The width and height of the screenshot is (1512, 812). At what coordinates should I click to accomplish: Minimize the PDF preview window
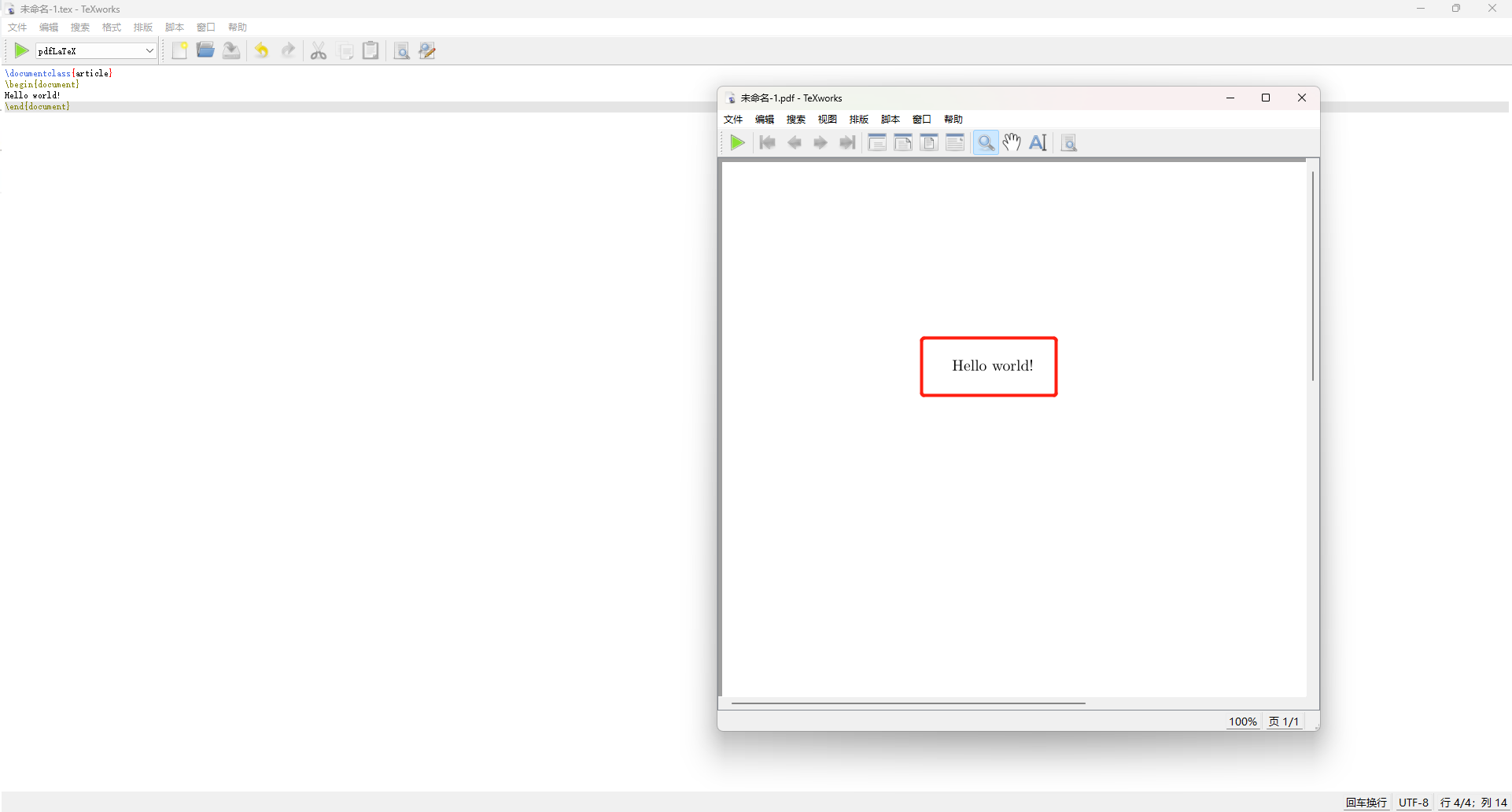[1230, 98]
